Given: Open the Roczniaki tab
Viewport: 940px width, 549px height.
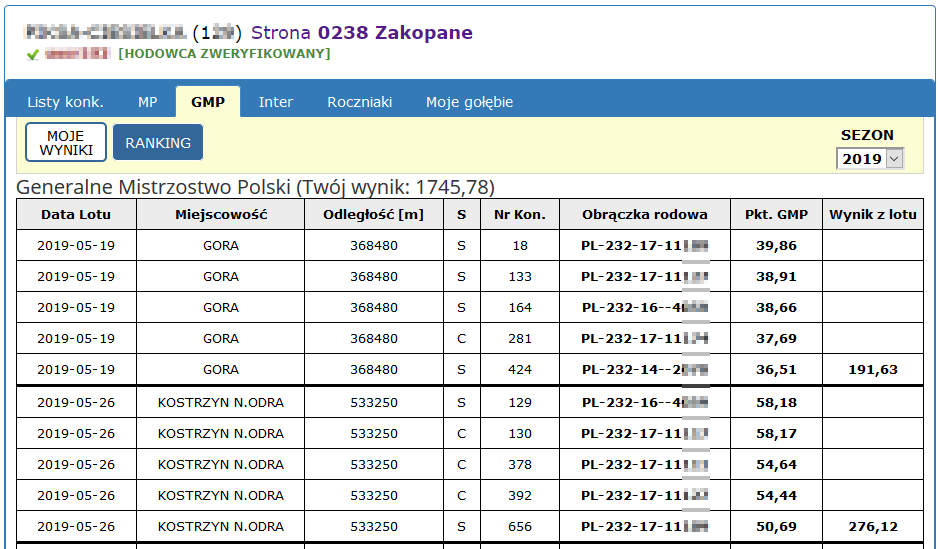Looking at the screenshot, I should pos(360,102).
